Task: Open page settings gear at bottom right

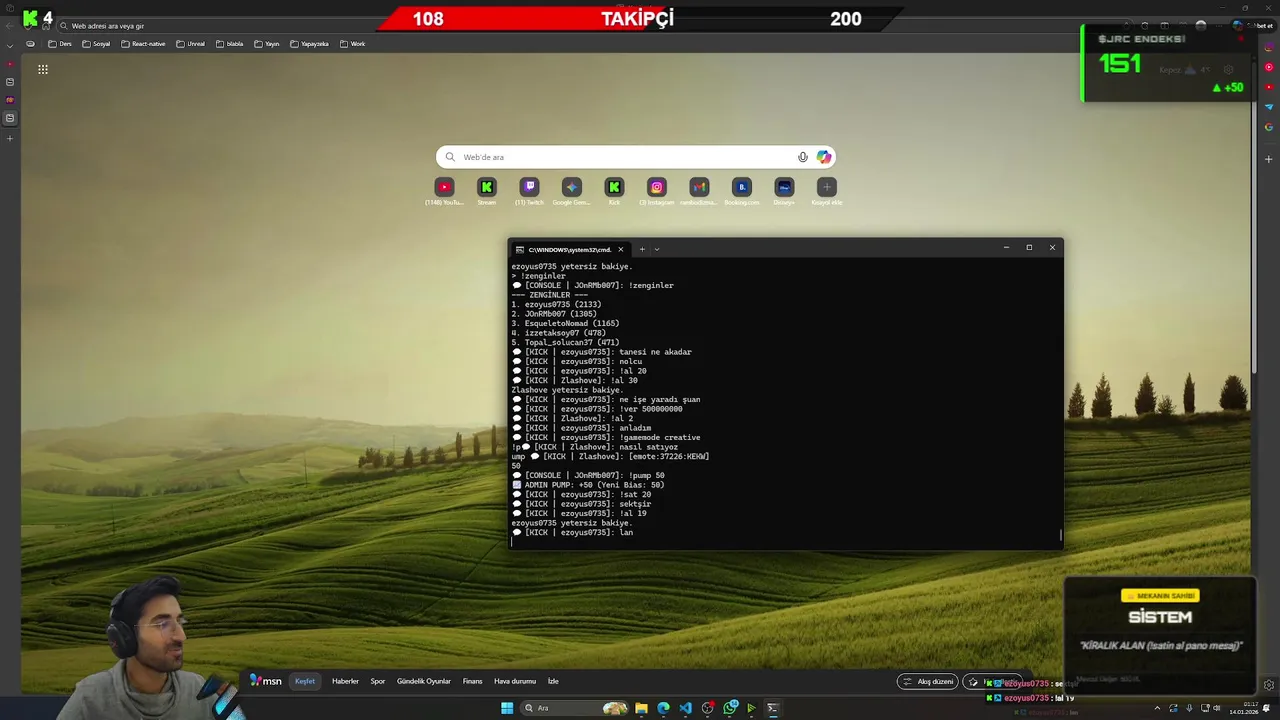Action: pyautogui.click(x=1269, y=685)
